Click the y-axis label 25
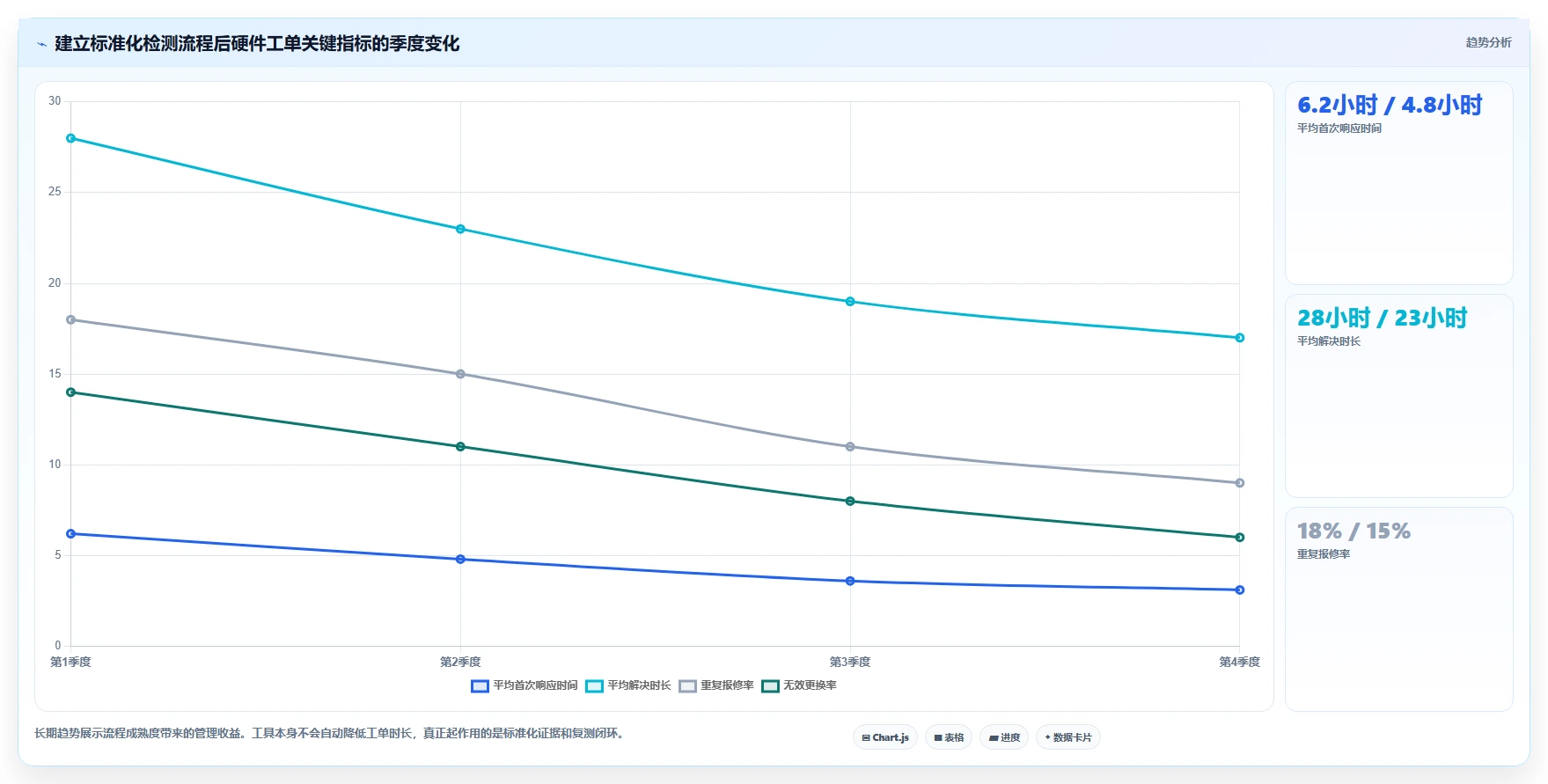Viewport: 1548px width, 784px height. [55, 192]
